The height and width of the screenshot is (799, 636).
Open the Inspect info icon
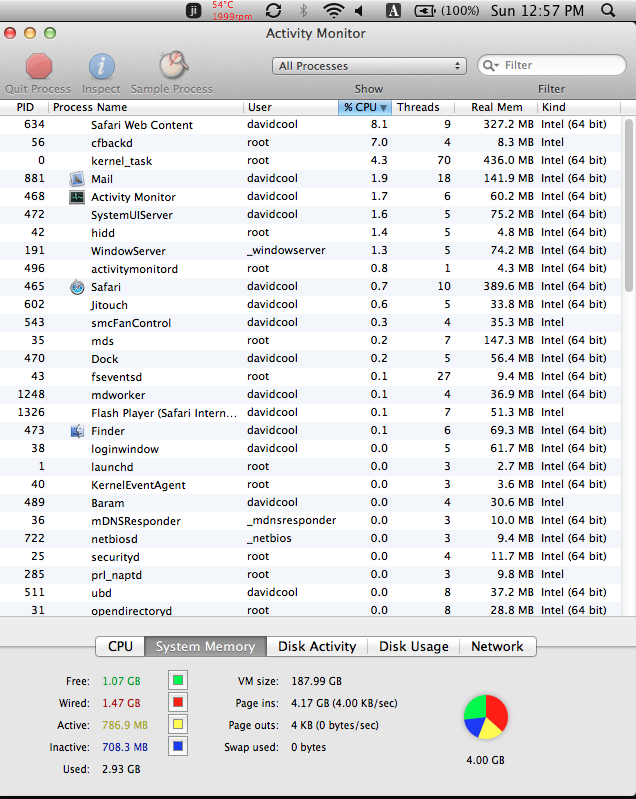[x=101, y=66]
